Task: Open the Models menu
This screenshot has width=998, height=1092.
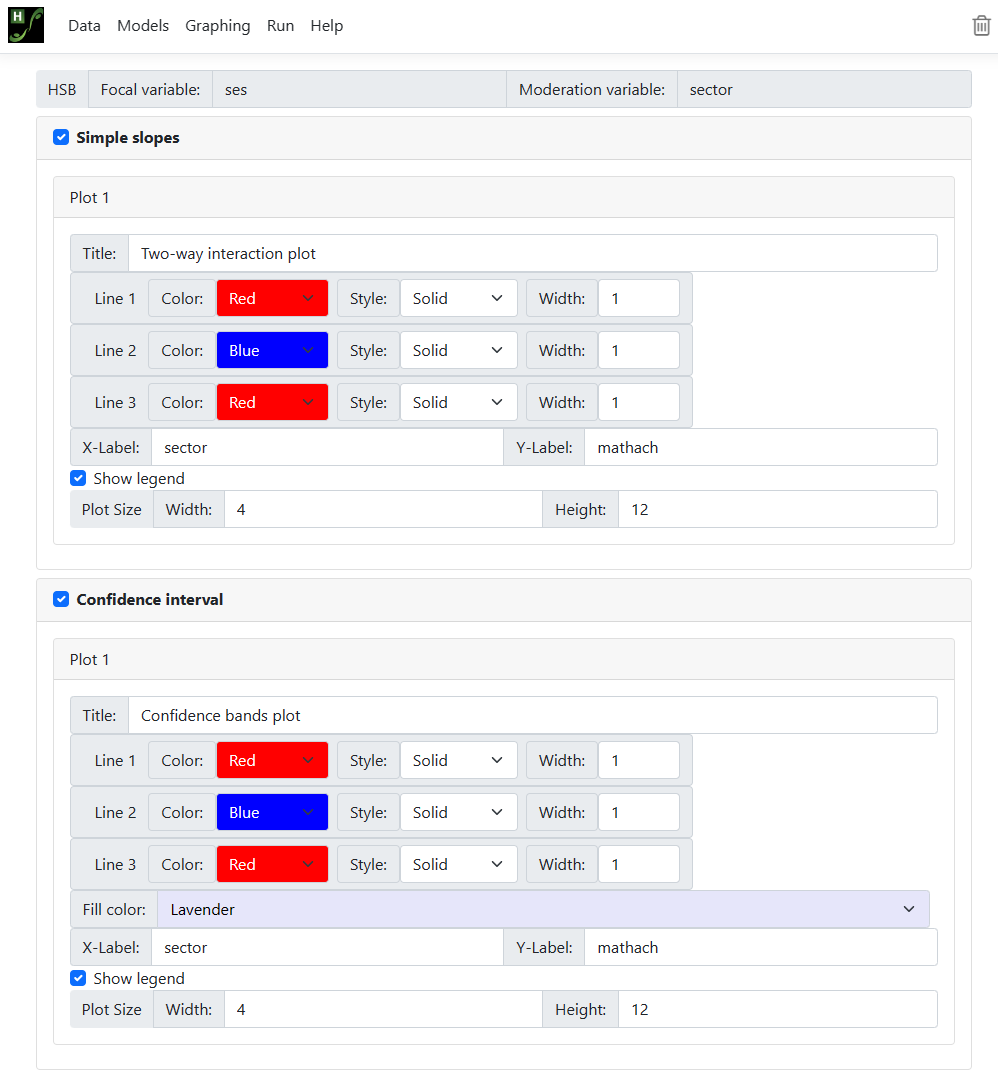Action: coord(143,26)
